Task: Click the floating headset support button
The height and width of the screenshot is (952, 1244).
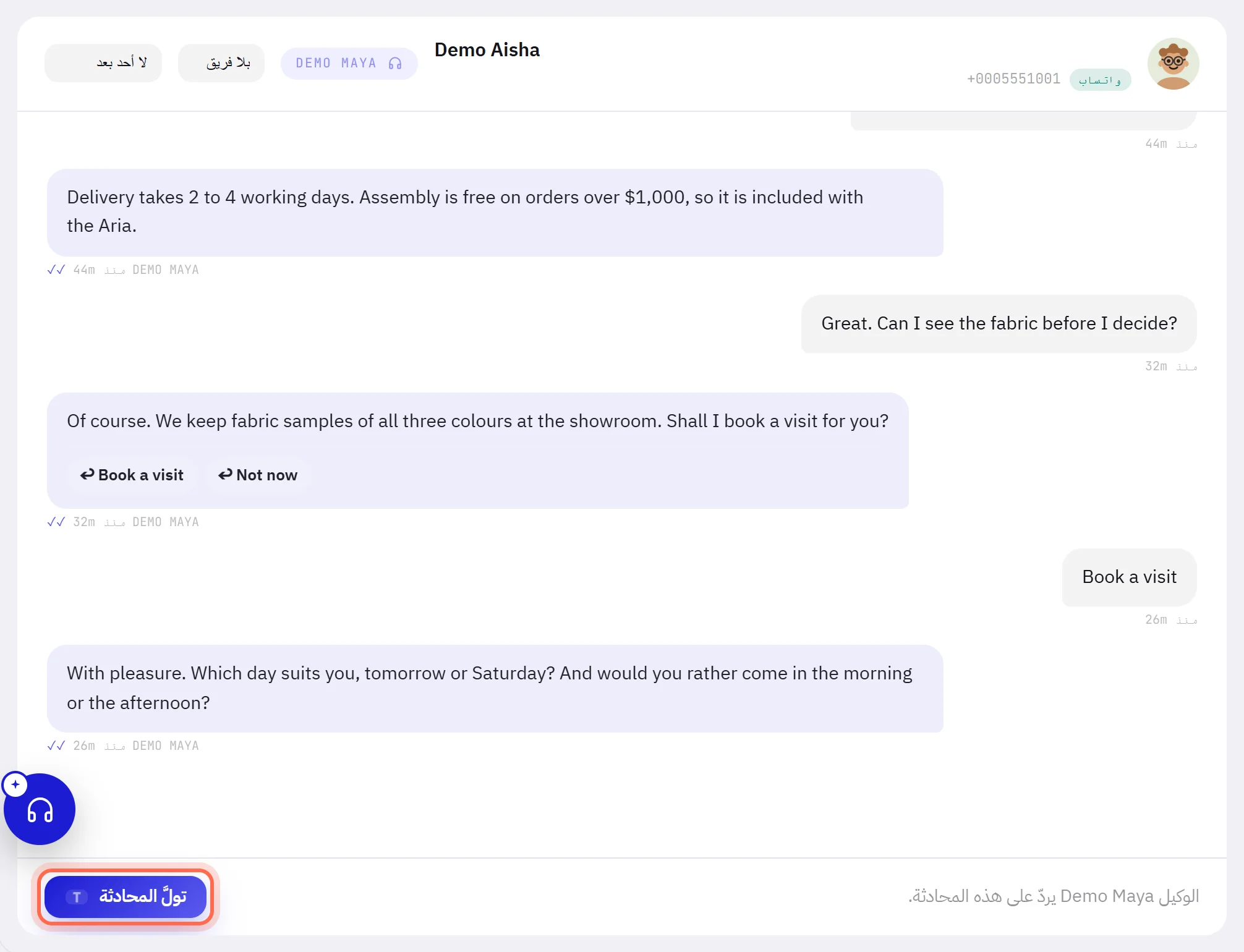Action: 40,809
